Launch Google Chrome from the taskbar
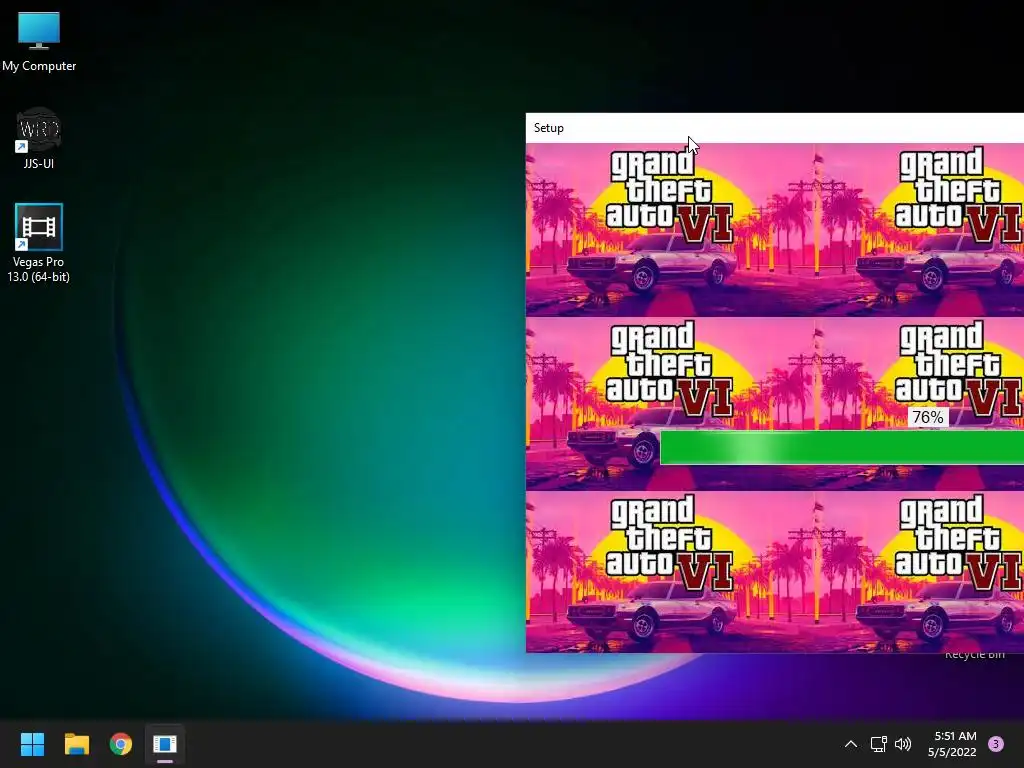 121,744
